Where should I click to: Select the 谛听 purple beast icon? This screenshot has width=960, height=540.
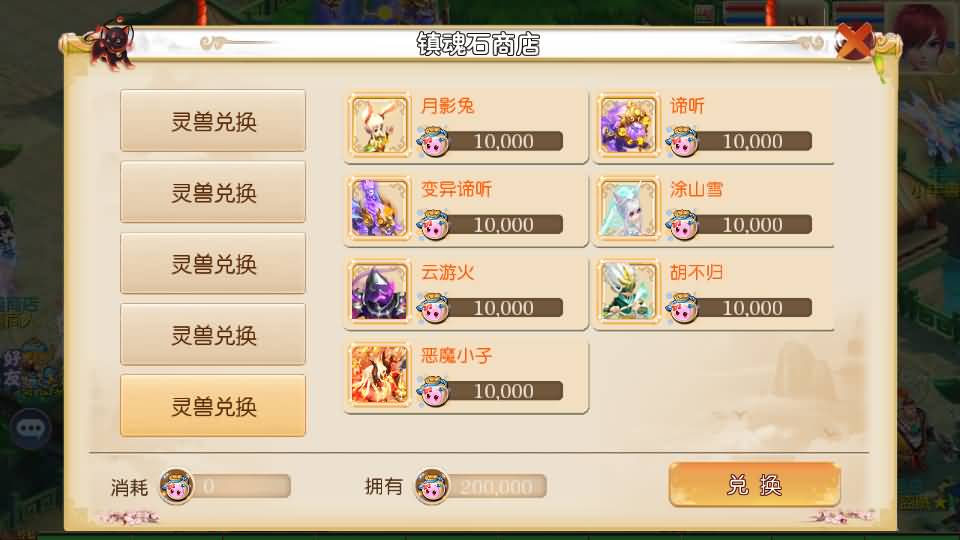(x=628, y=126)
